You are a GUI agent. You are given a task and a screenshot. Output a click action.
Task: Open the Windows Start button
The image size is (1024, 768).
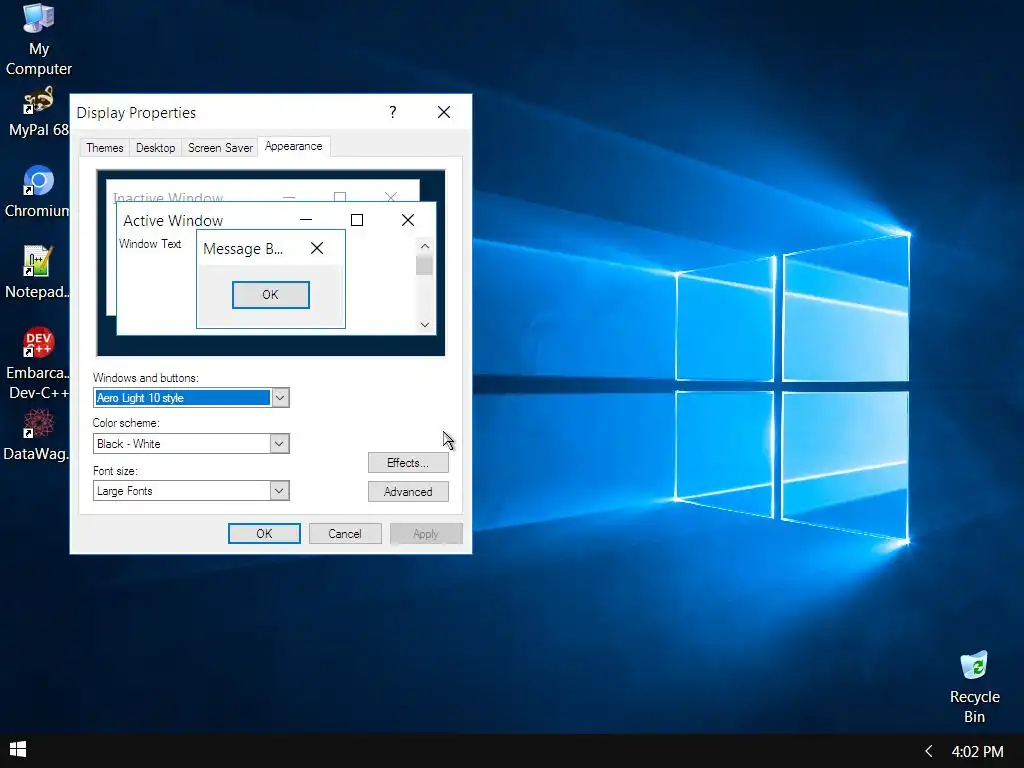coord(18,750)
